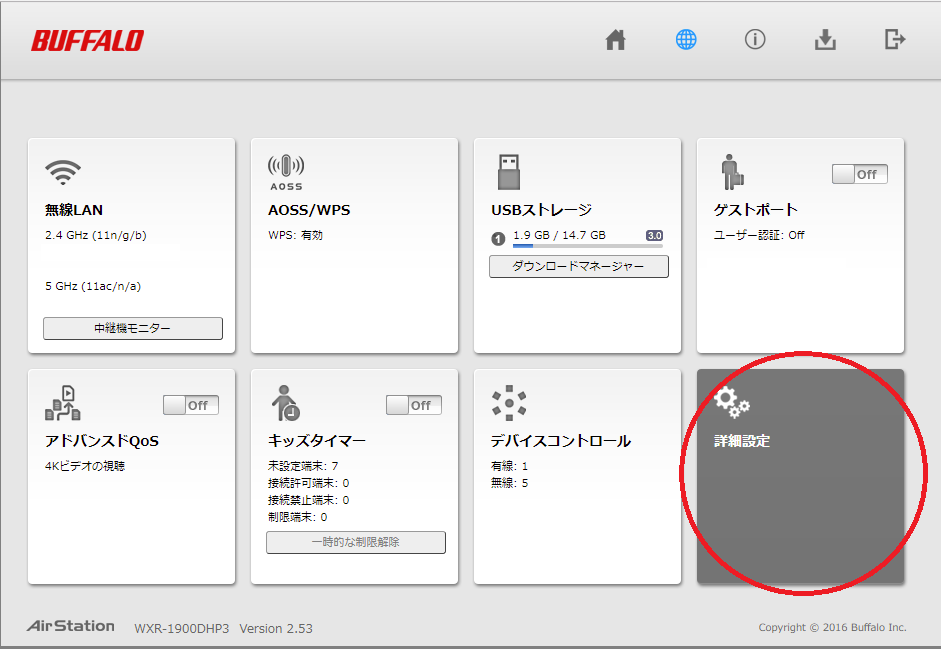The width and height of the screenshot is (941, 649).
Task: Open the ゲストポート heading
Action: pos(756,210)
